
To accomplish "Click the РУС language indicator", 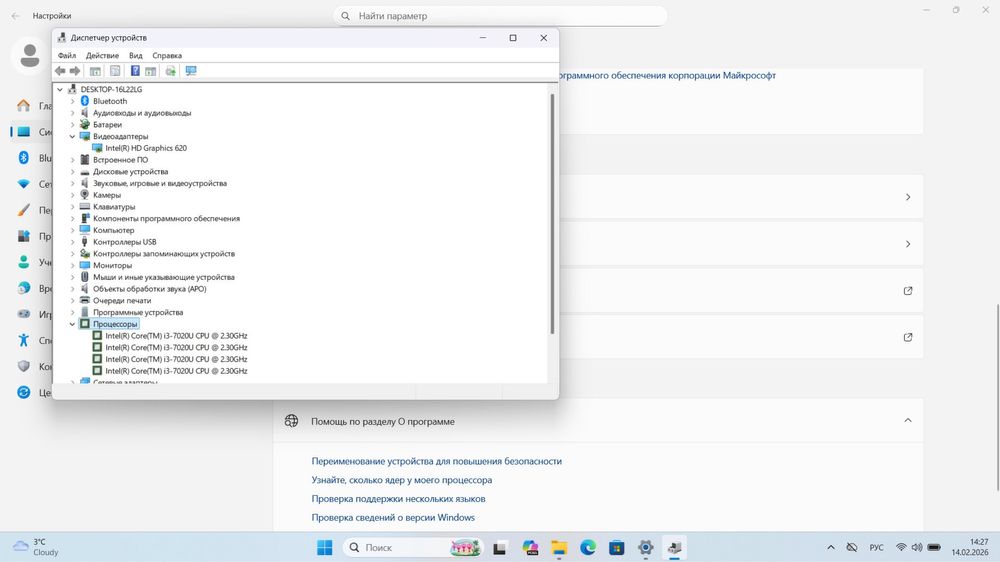I will click(x=876, y=547).
